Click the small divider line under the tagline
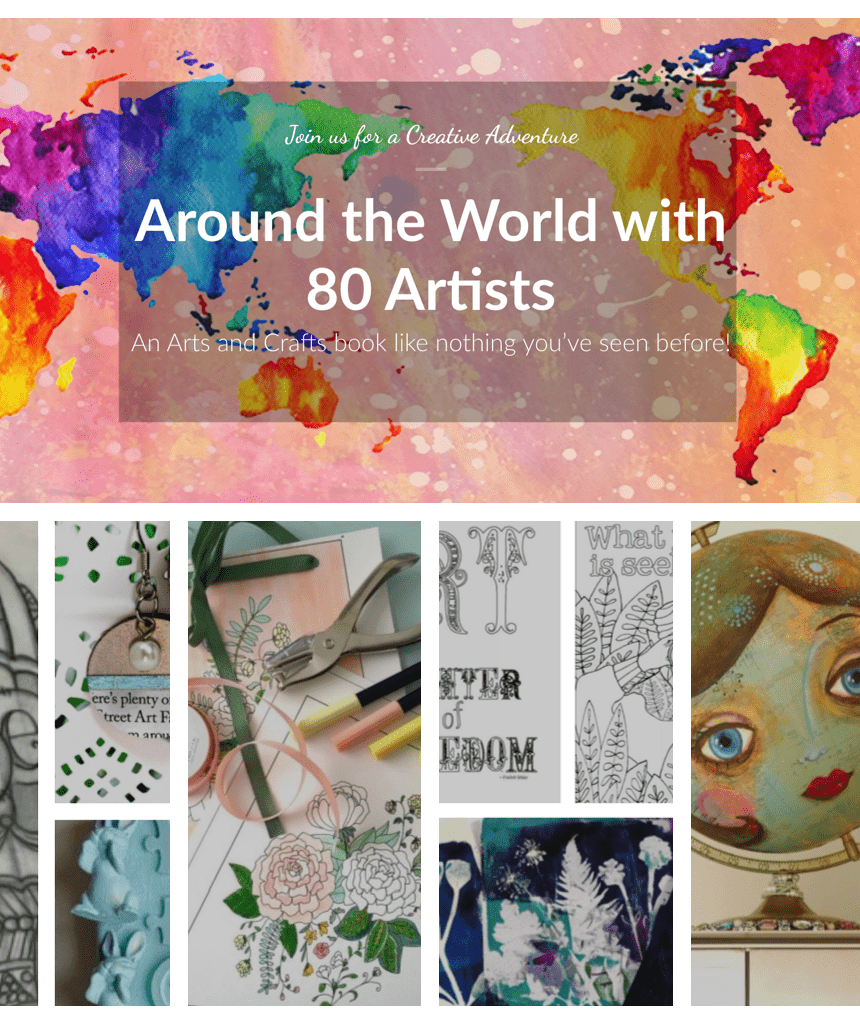 (430, 169)
